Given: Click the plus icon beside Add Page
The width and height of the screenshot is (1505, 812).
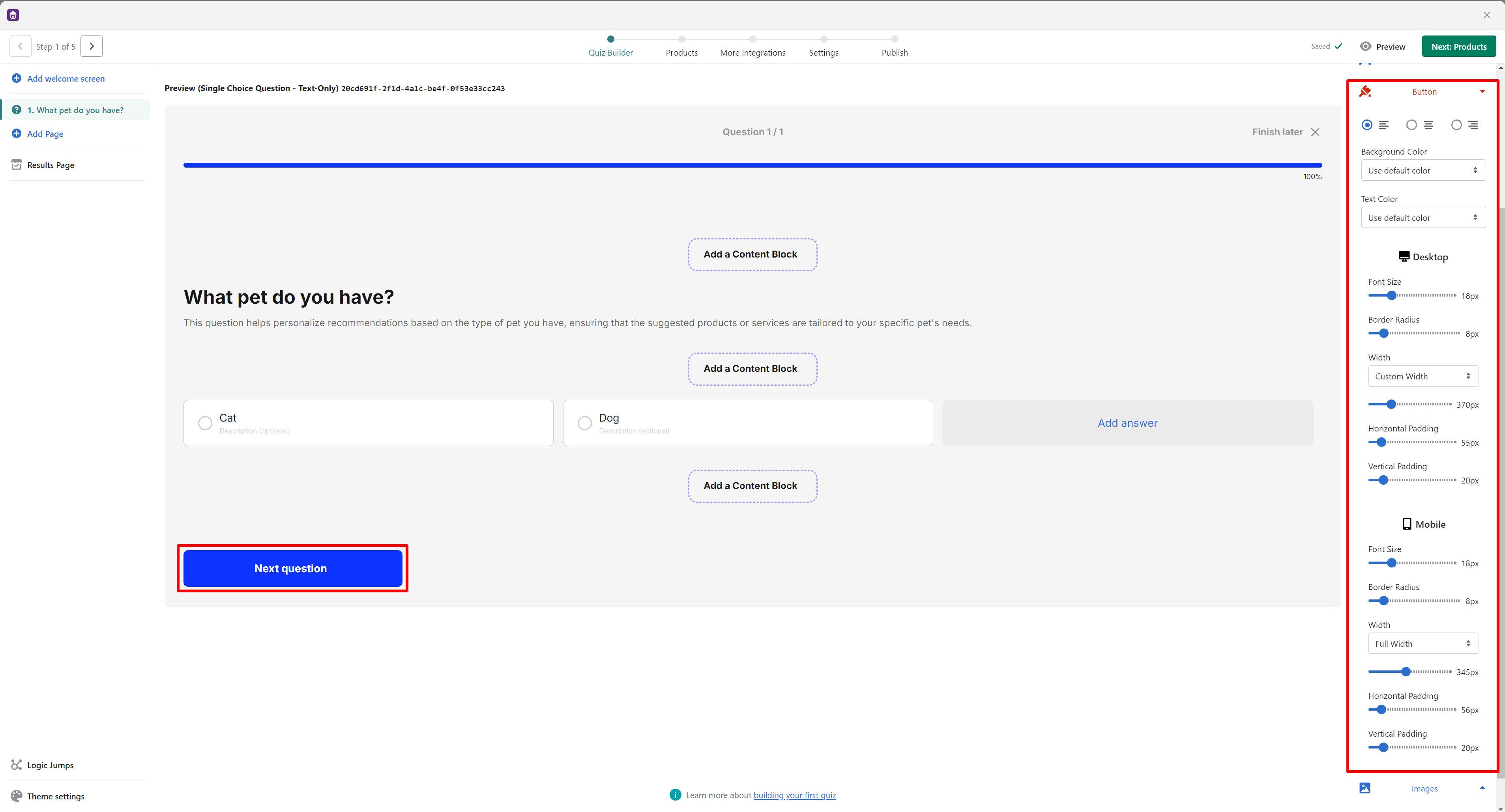Looking at the screenshot, I should click(16, 134).
